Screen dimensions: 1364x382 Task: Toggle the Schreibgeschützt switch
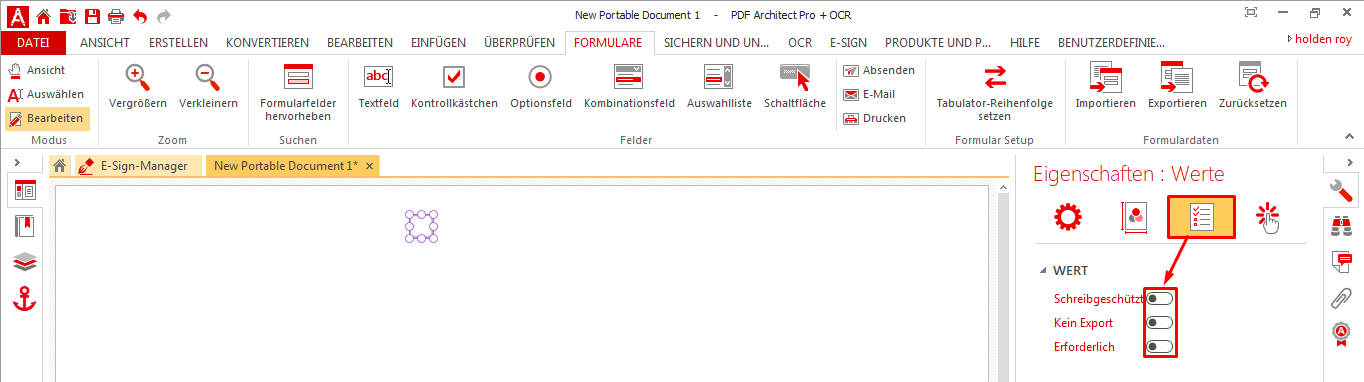1160,298
